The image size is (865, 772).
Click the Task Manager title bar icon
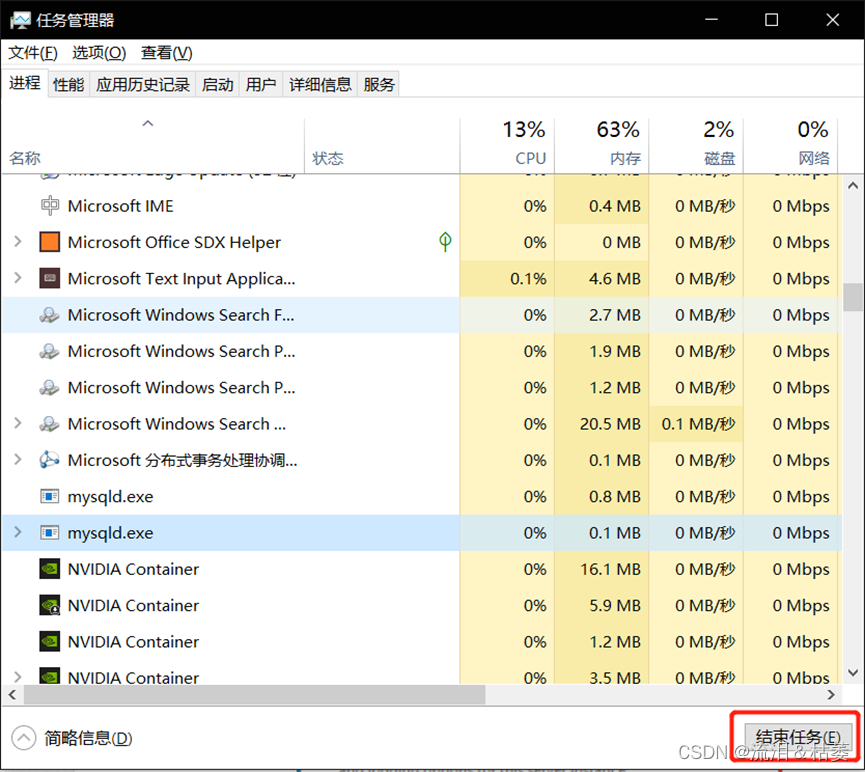20,20
